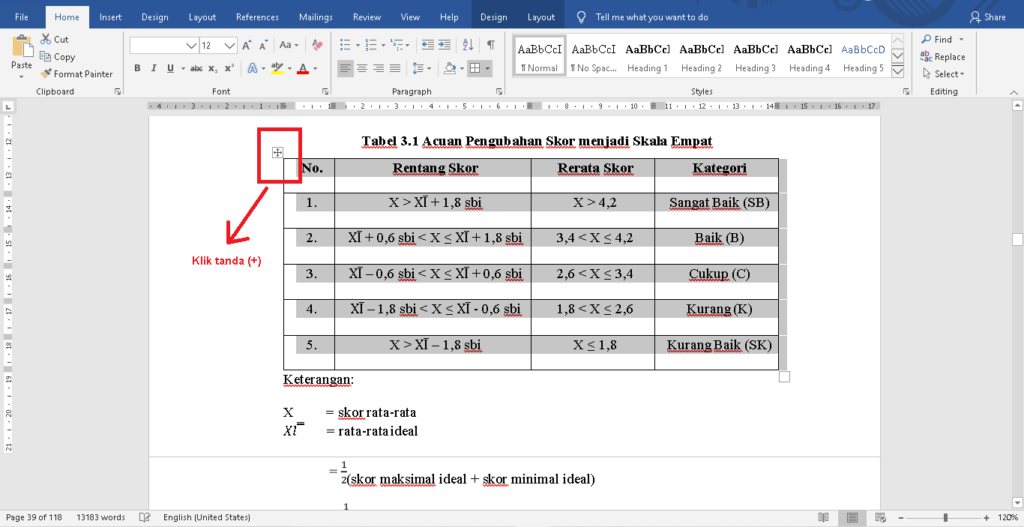The height and width of the screenshot is (527, 1024).
Task: Click the Copy icon
Action: click(x=45, y=57)
